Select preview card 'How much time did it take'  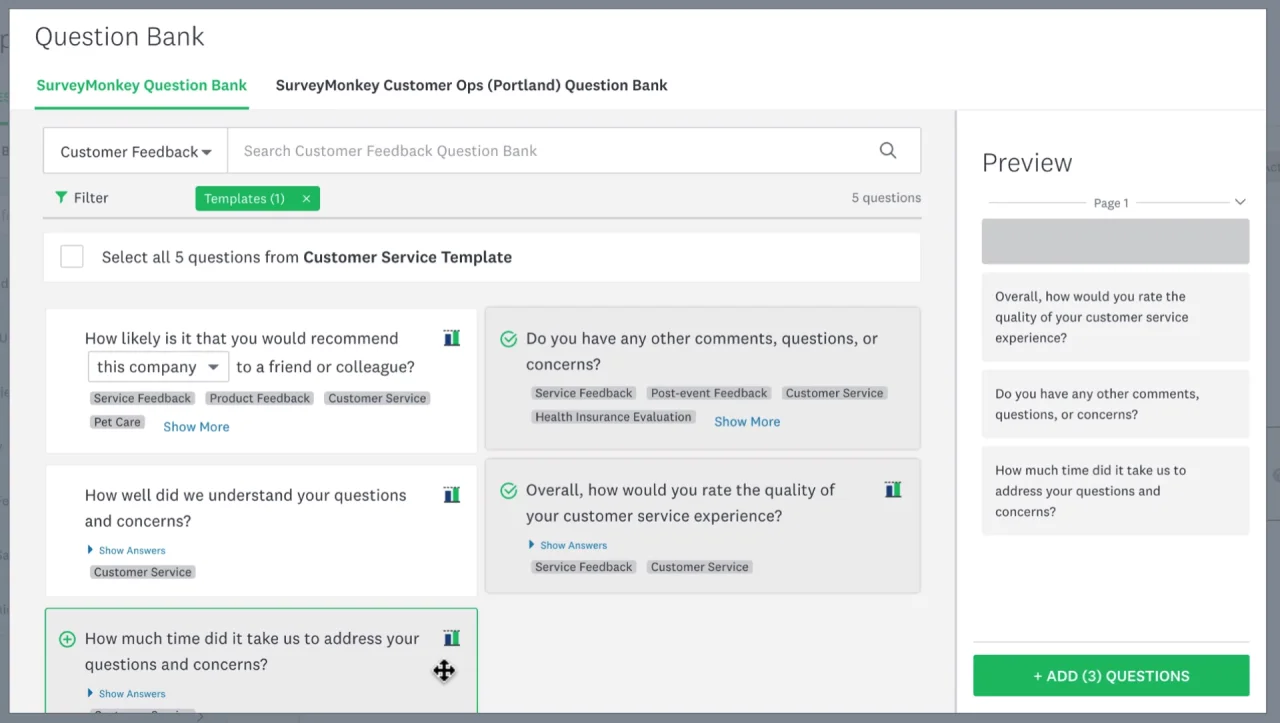1115,491
